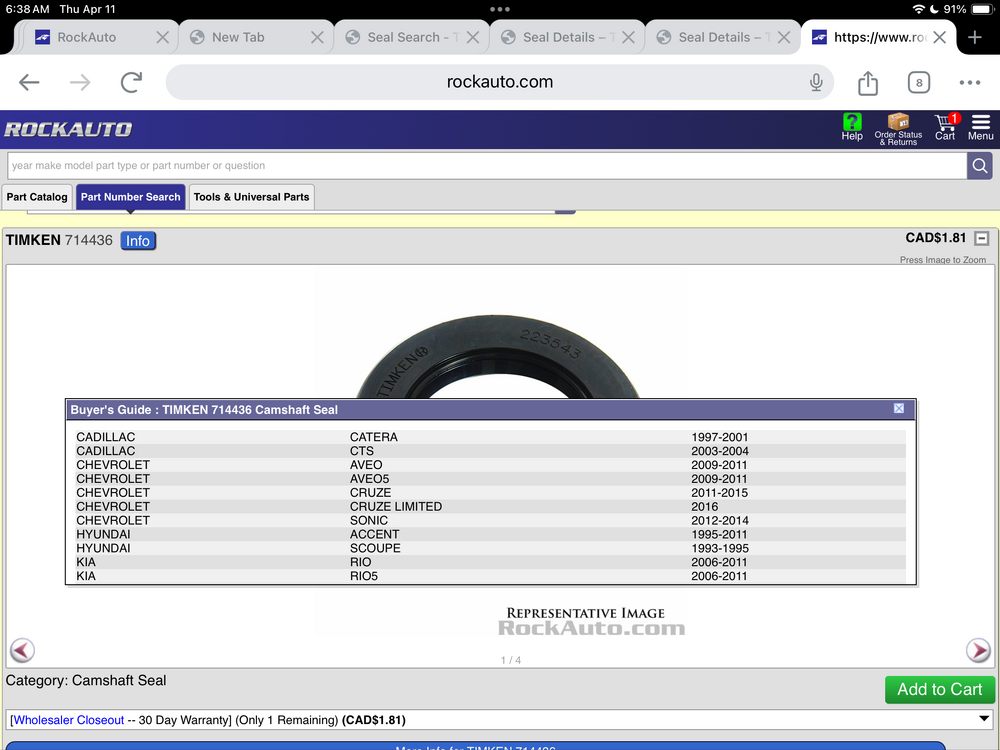Open the RockAuto hamburger Menu
The height and width of the screenshot is (750, 1000).
click(980, 127)
